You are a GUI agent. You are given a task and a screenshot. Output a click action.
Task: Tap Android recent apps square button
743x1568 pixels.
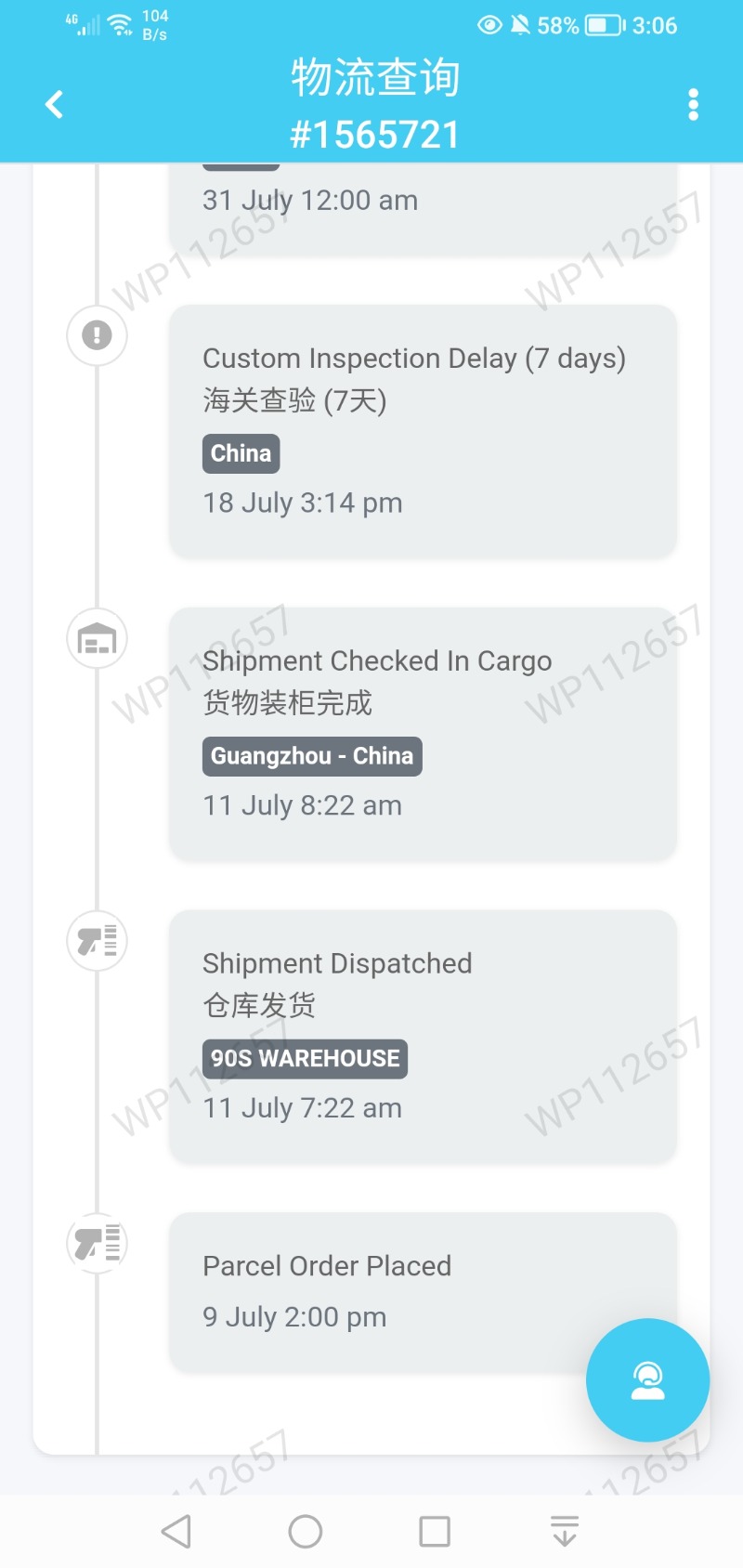[x=435, y=1531]
